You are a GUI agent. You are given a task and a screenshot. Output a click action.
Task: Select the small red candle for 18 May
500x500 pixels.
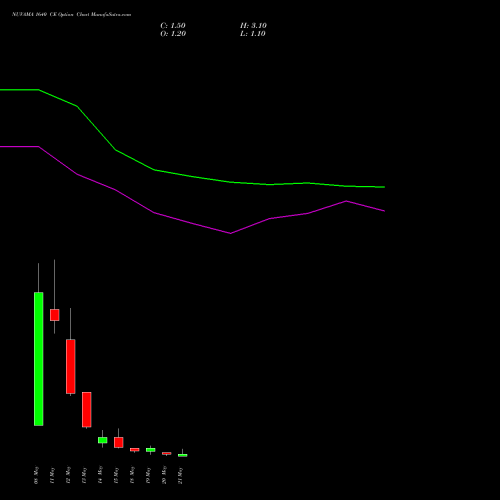click(135, 450)
